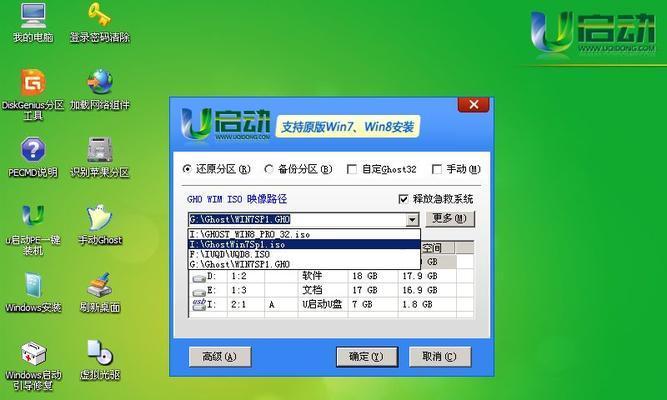The width and height of the screenshot is (667, 400).
Task: Confirm with 确定(Y) button
Action: pyautogui.click(x=367, y=357)
